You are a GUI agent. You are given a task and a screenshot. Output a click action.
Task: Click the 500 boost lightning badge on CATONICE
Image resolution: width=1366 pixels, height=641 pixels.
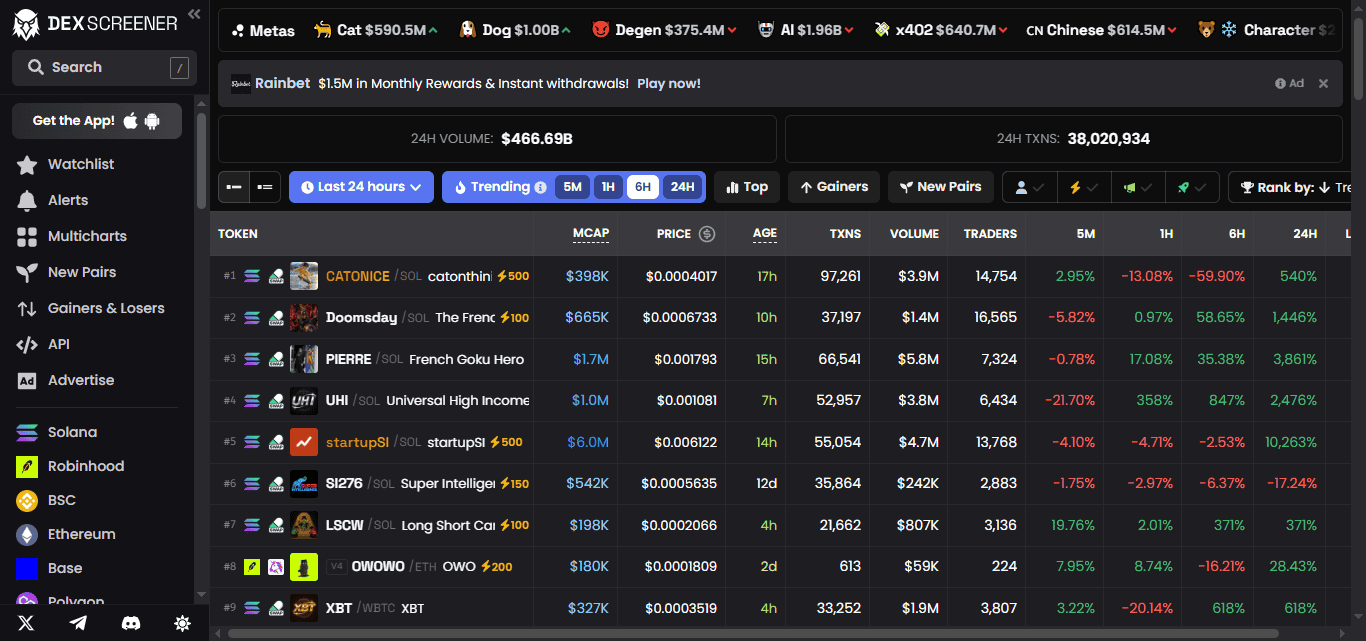click(x=513, y=276)
